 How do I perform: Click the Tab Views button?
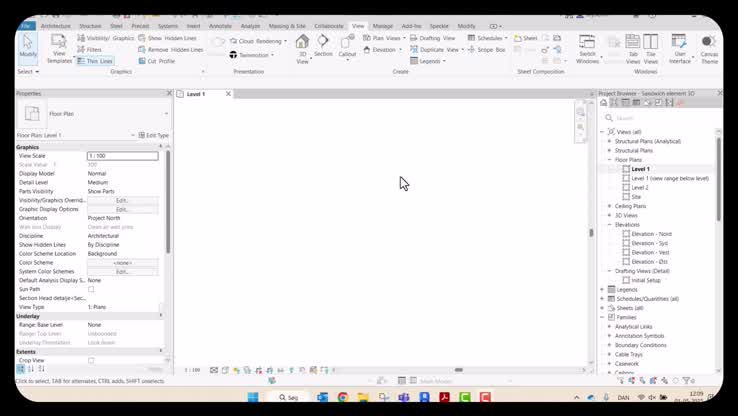point(633,48)
